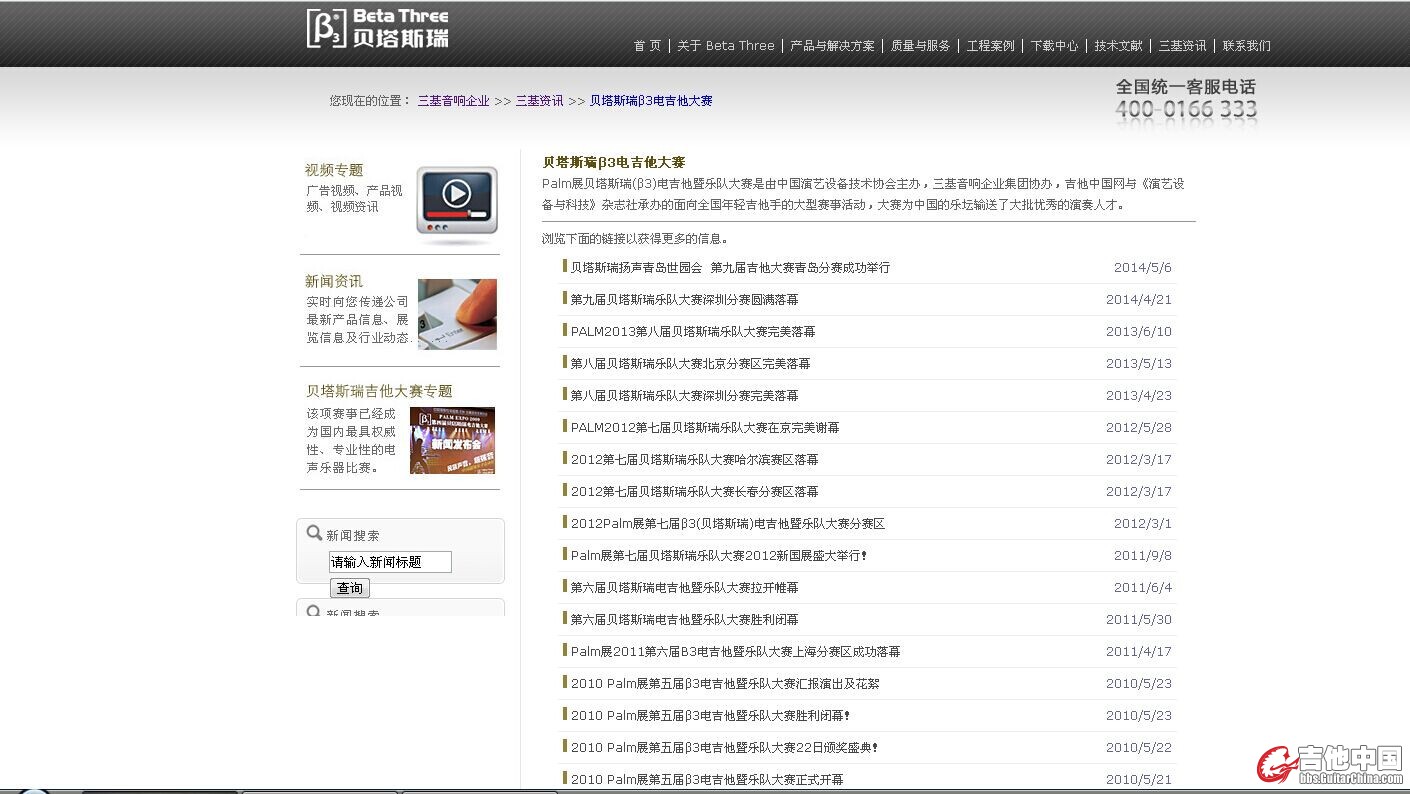Open 质量与服务 menu item
This screenshot has height=794, width=1410.
pos(920,46)
